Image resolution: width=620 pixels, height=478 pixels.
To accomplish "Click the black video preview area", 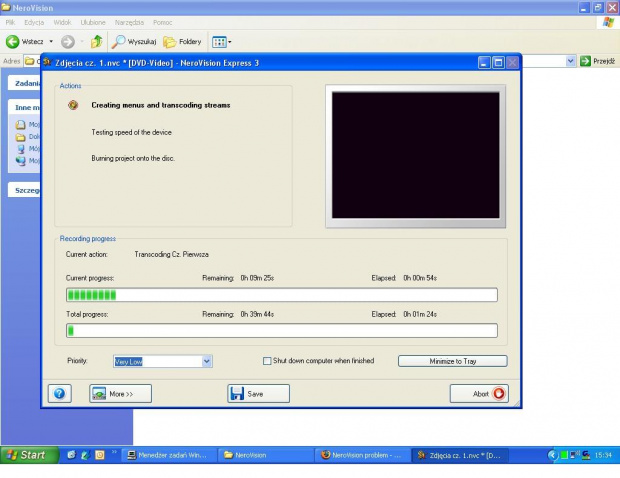I will [416, 155].
